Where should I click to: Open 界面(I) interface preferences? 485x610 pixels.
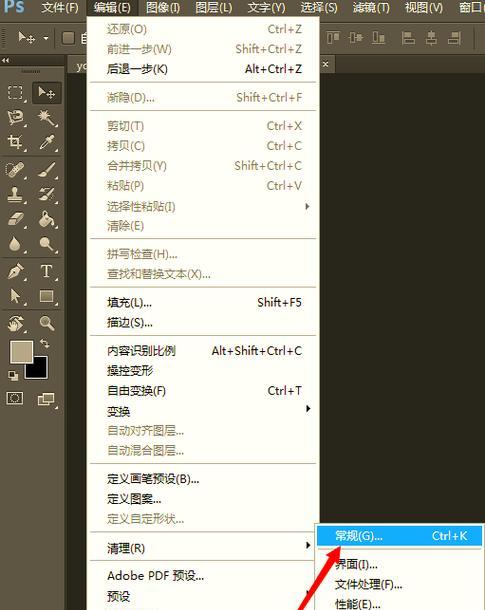pos(400,564)
